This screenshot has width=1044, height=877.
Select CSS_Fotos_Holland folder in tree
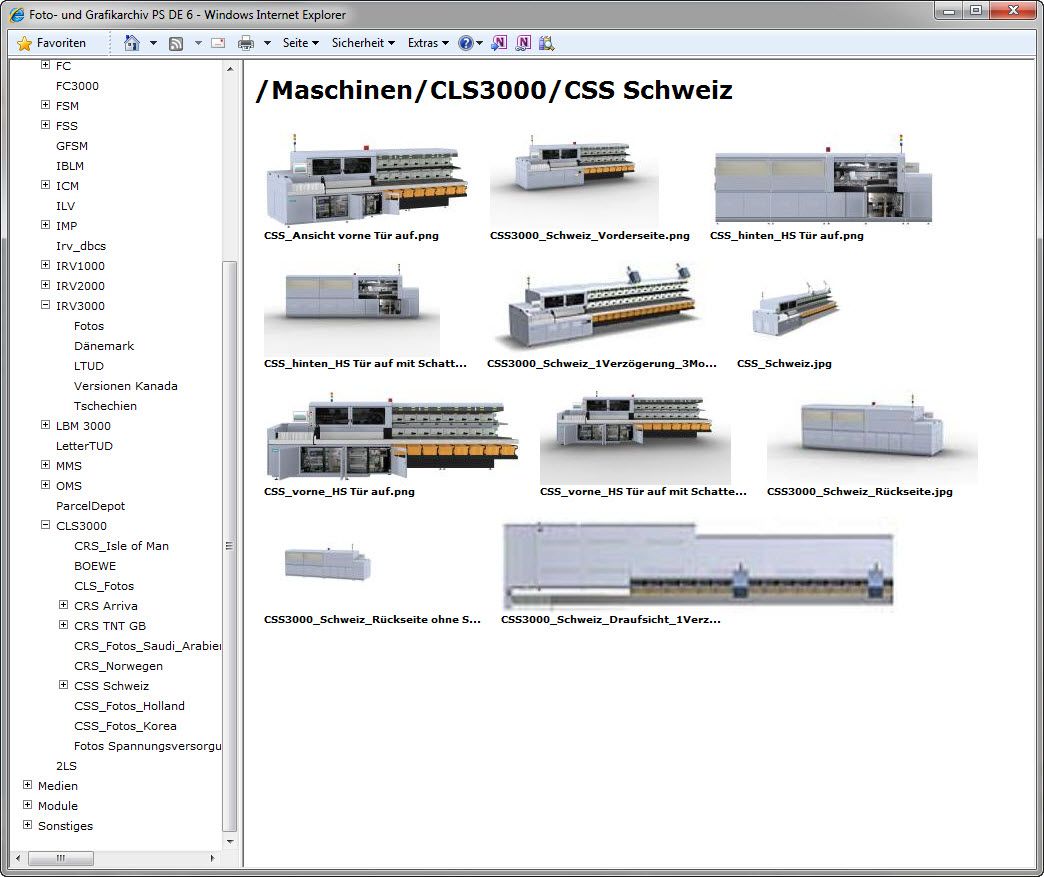129,706
